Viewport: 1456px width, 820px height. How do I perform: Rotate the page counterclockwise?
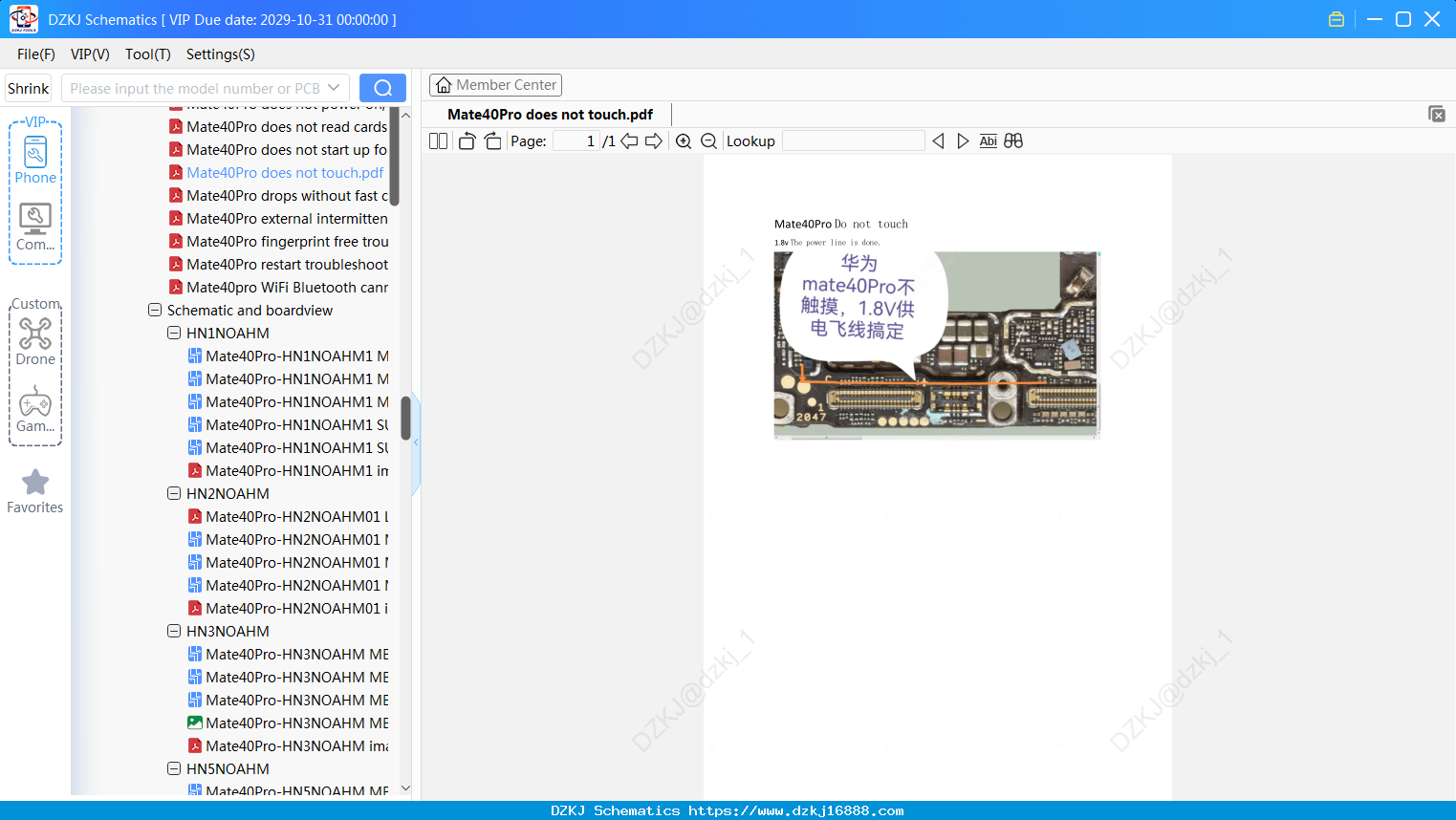(x=467, y=141)
